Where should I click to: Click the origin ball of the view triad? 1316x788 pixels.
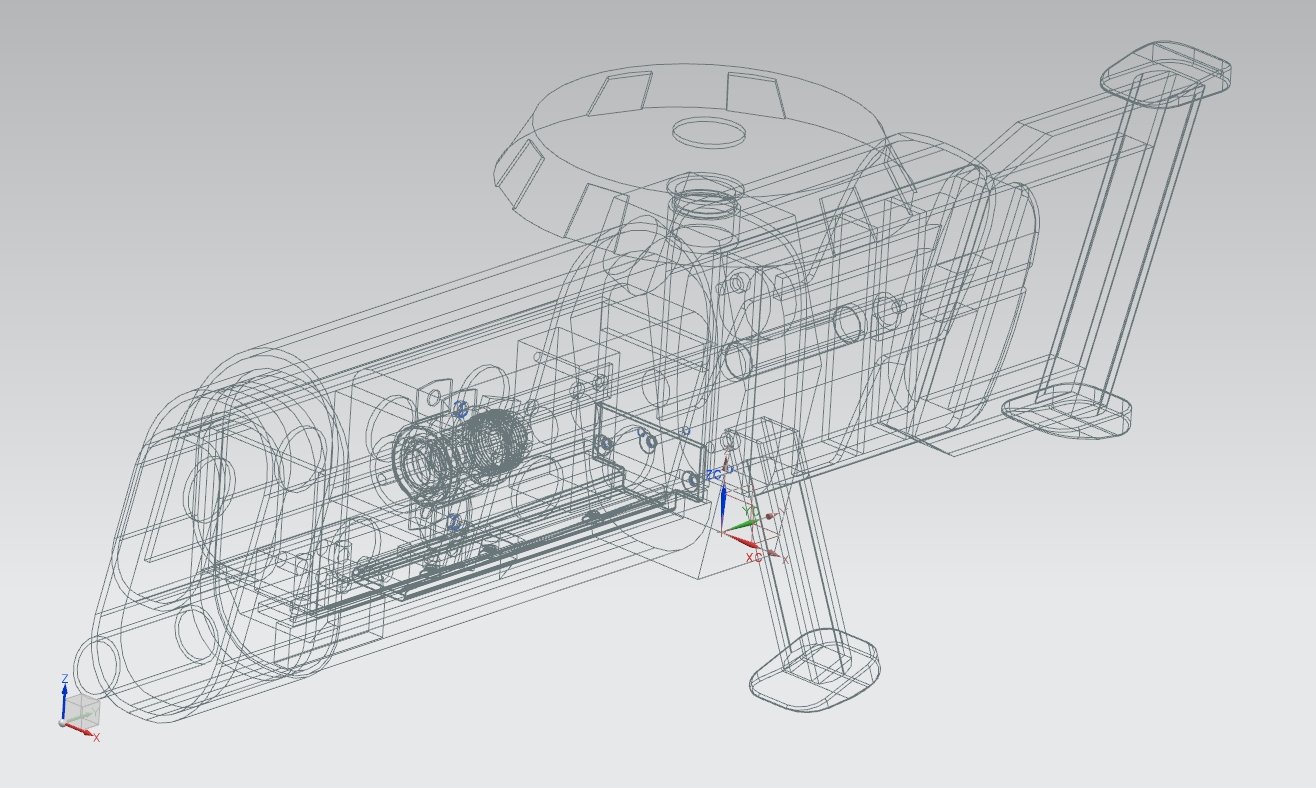63,722
